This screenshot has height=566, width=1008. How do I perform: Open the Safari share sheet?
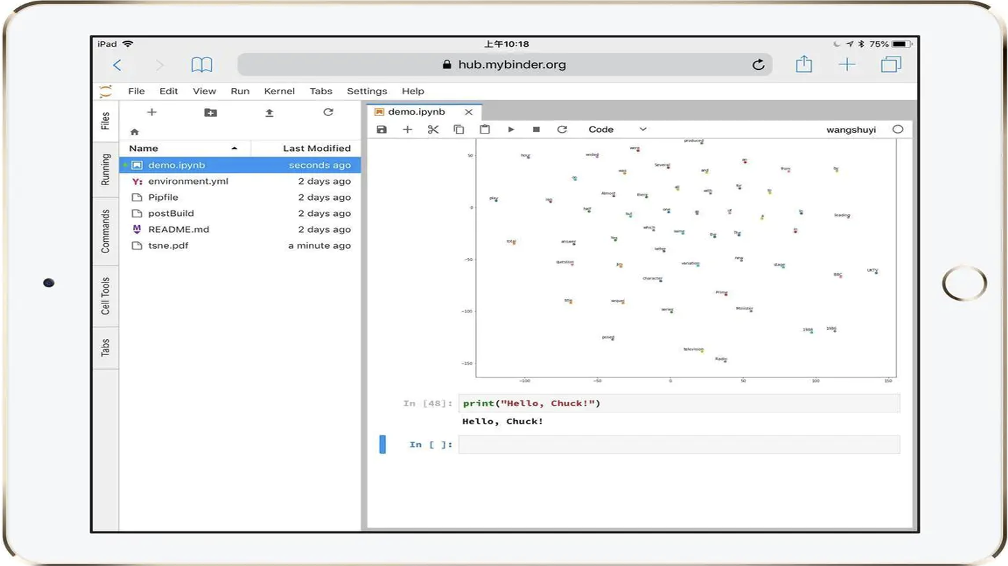(x=804, y=64)
